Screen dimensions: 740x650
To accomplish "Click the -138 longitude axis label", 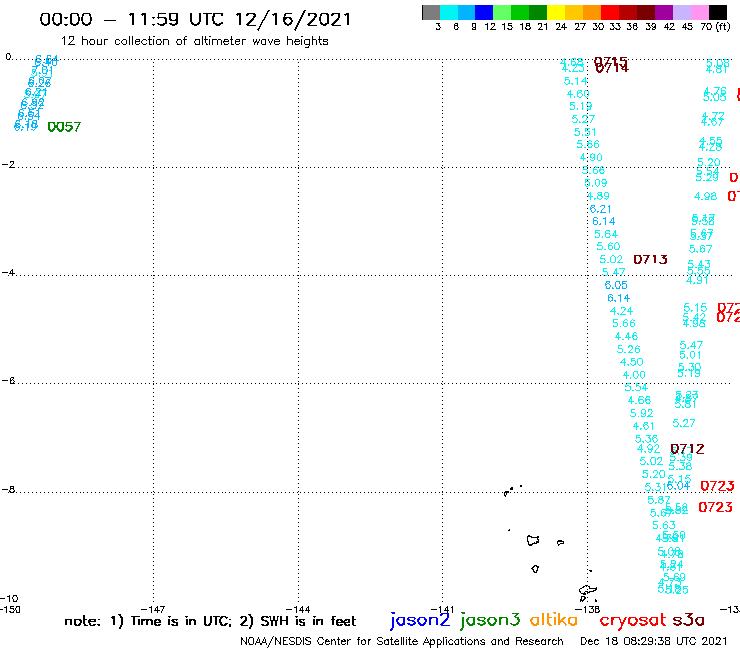I will click(x=587, y=609).
